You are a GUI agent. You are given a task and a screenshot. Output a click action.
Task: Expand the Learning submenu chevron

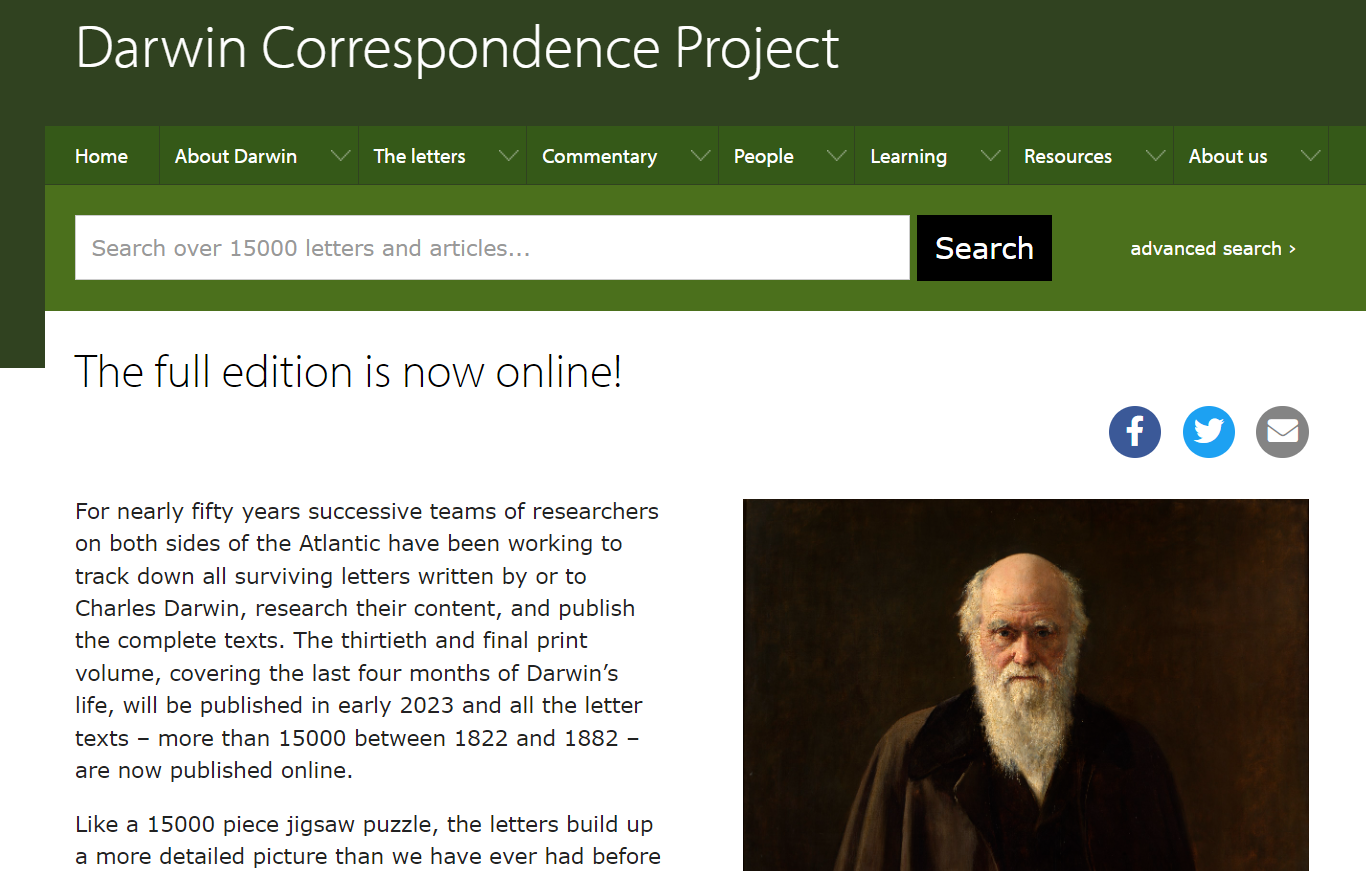pos(991,156)
